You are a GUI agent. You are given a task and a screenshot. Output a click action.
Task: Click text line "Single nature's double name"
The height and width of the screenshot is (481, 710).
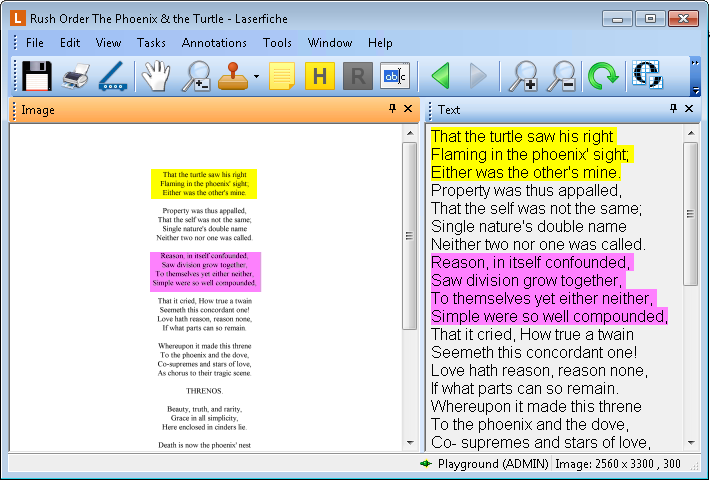(x=529, y=226)
